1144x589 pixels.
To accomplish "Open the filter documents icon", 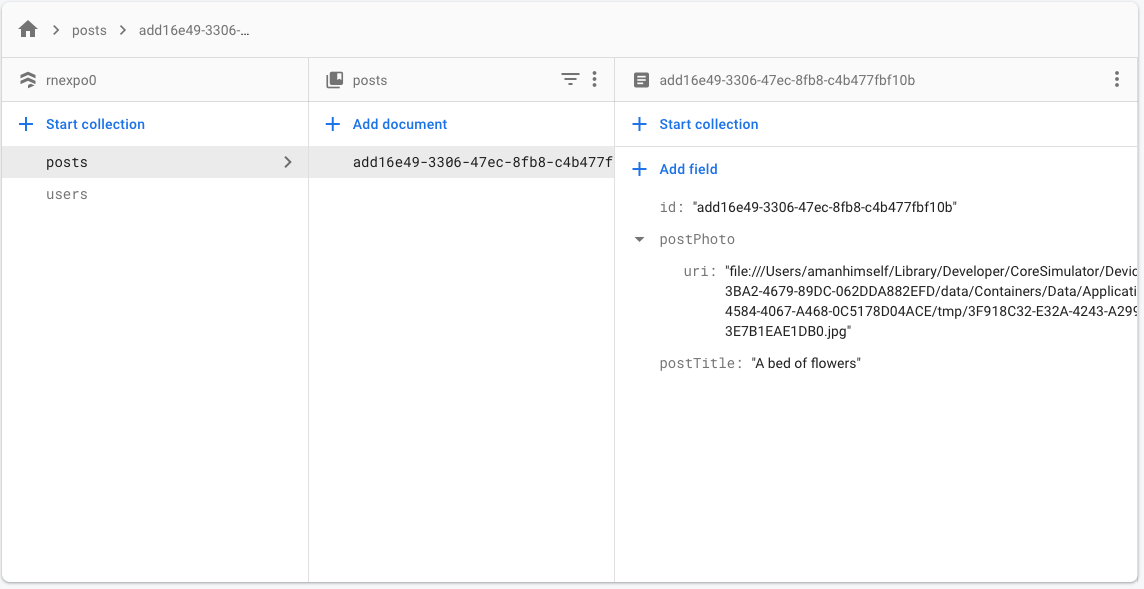I will click(x=570, y=79).
